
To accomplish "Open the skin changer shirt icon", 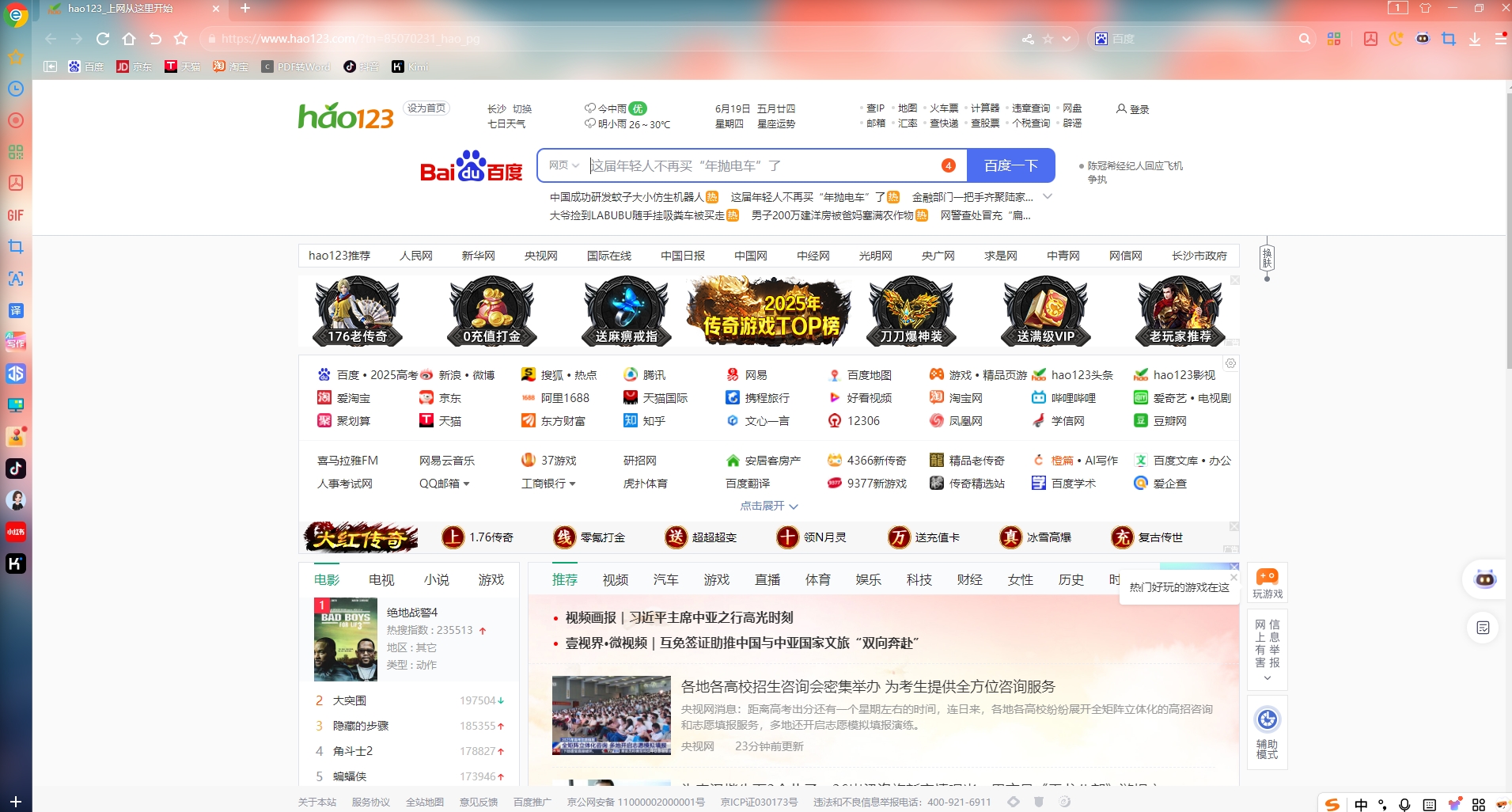I will 1425,8.
